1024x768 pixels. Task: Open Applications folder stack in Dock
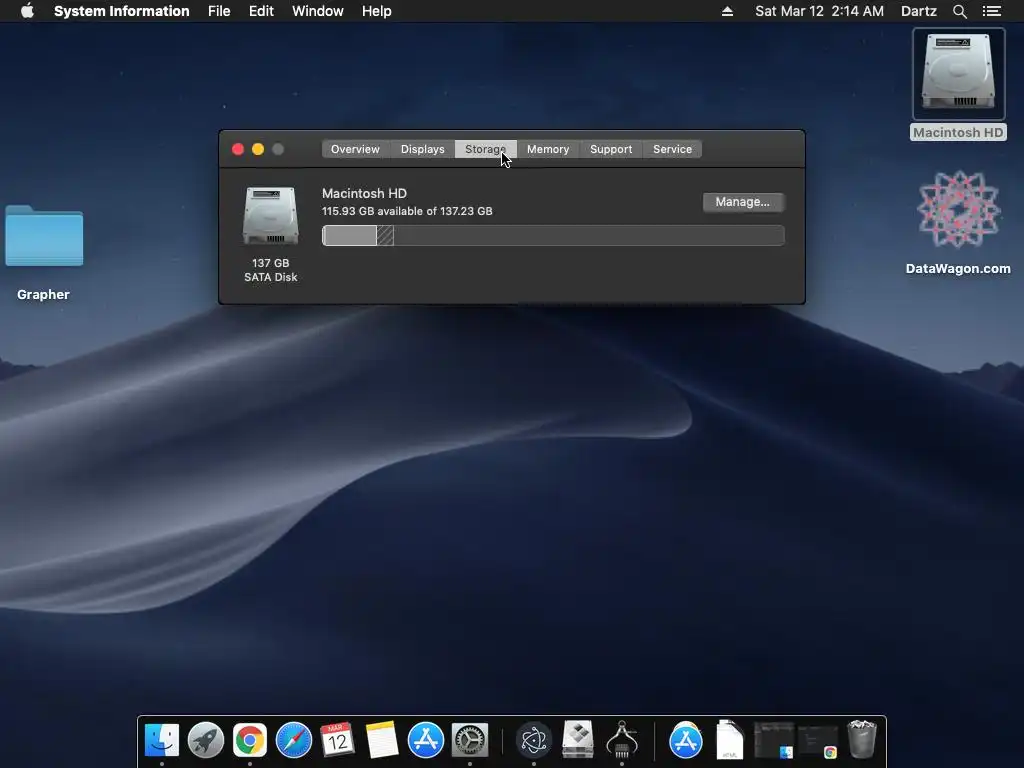tap(686, 740)
